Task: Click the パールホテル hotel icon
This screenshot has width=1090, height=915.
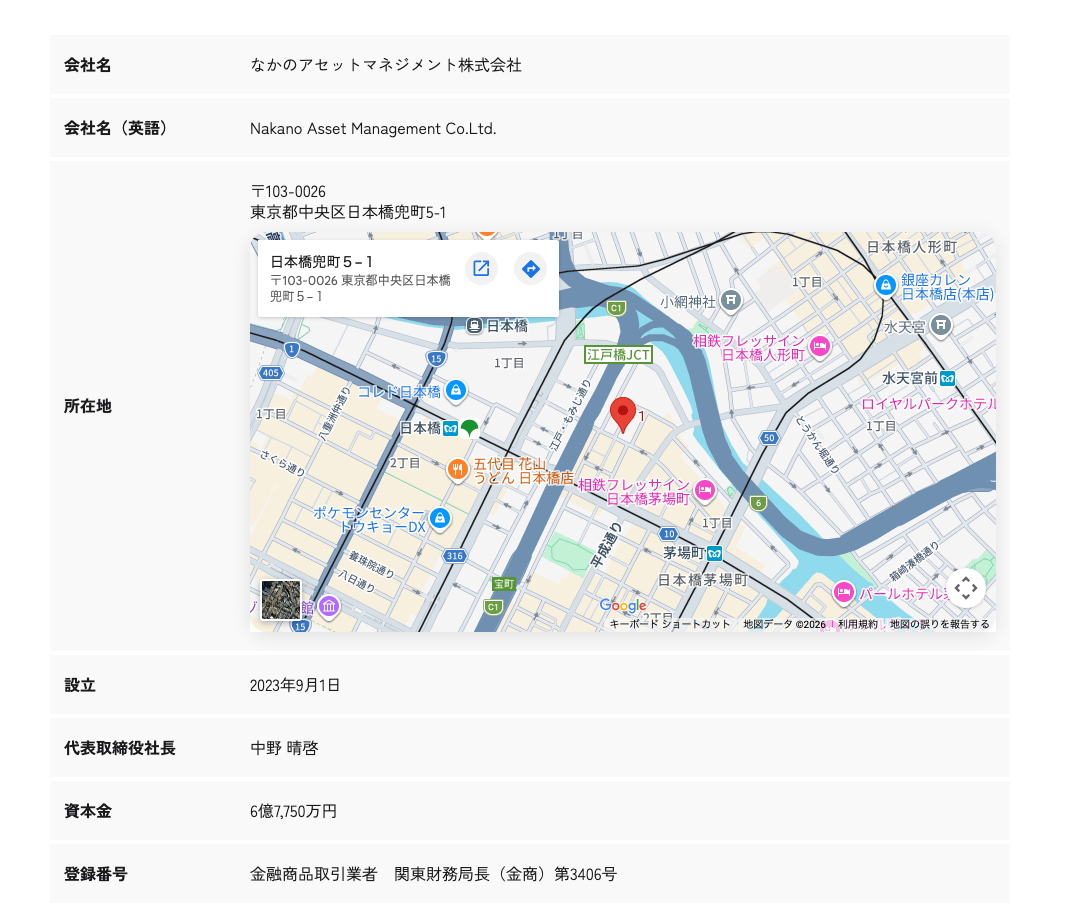Action: pos(844,592)
